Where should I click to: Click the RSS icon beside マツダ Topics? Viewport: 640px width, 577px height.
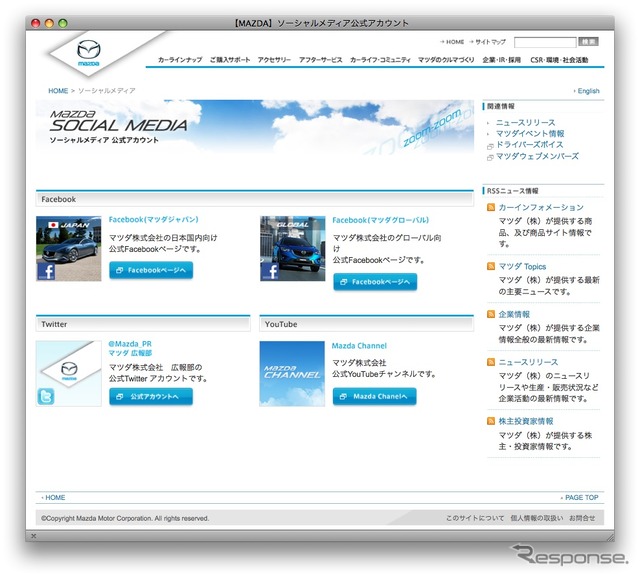pyautogui.click(x=491, y=266)
